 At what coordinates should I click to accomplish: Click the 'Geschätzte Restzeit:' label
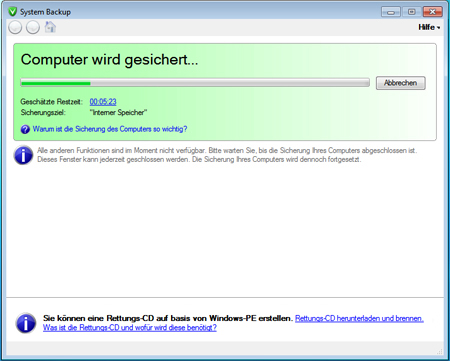coord(51,102)
